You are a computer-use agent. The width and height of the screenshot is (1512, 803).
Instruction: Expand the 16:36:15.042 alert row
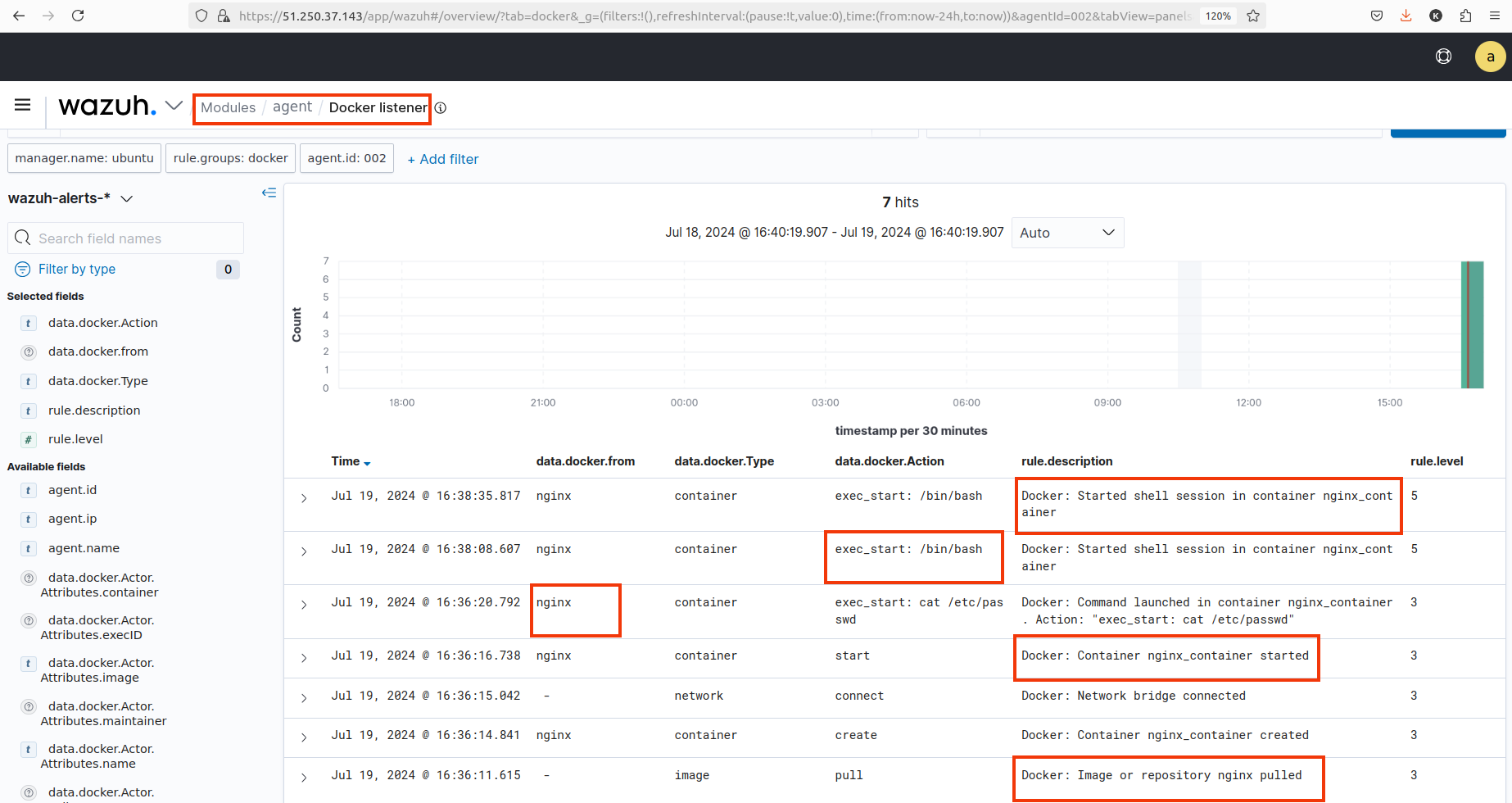click(x=304, y=698)
